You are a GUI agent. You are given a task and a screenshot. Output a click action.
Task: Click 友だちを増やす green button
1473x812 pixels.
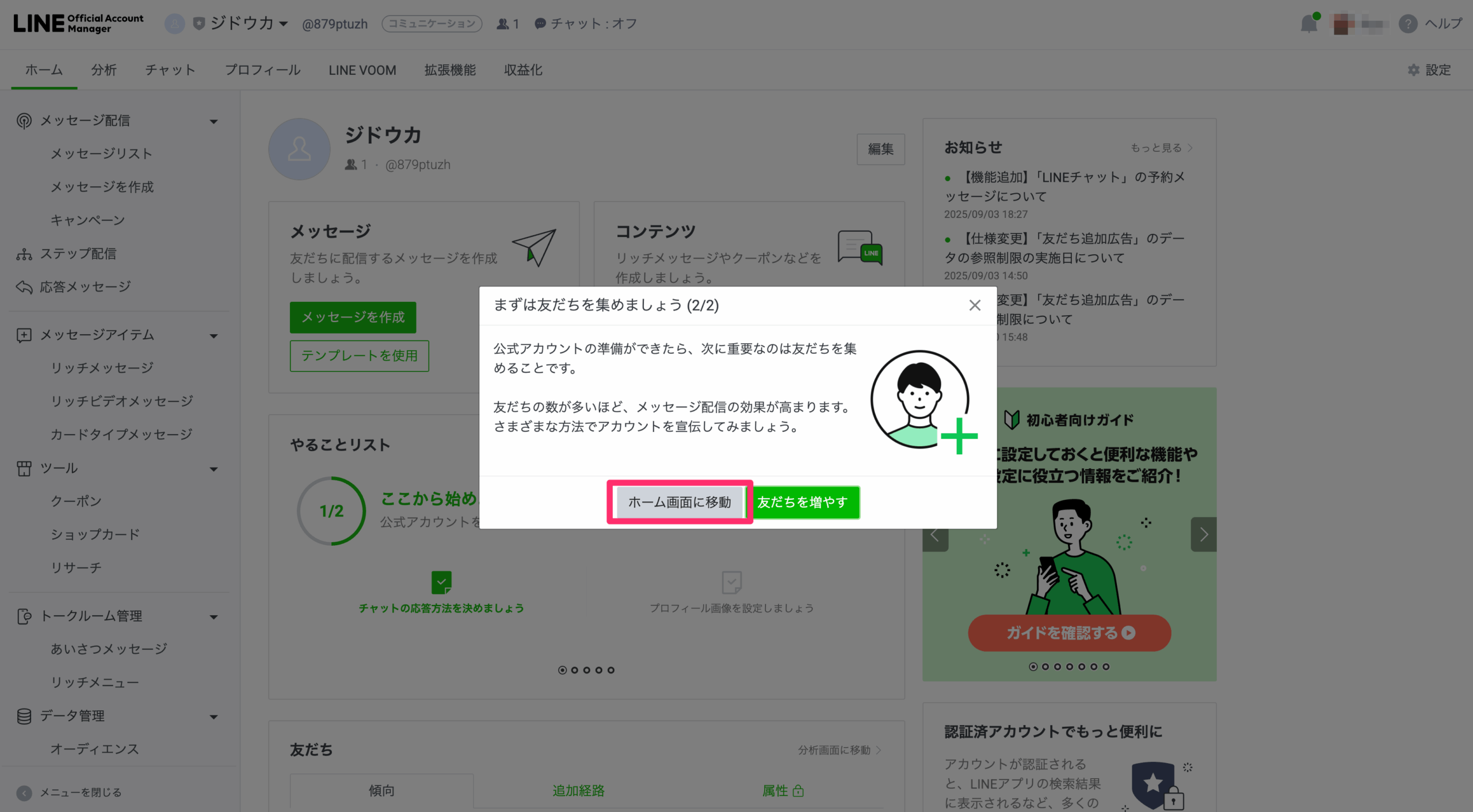point(802,502)
